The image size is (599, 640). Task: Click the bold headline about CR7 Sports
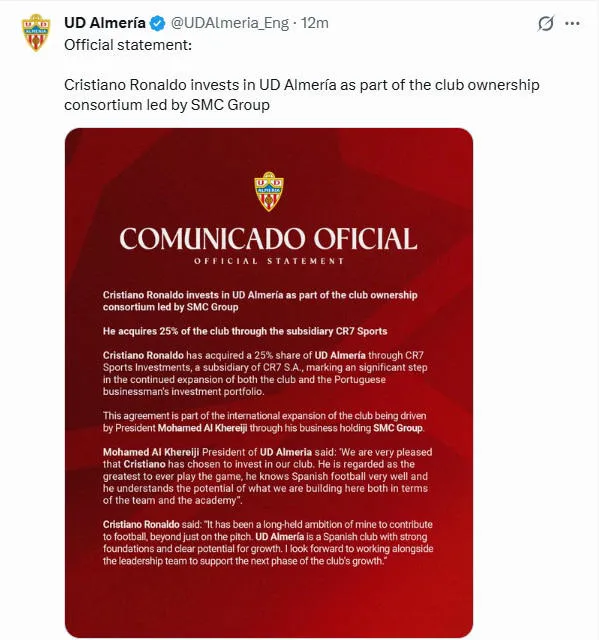[x=245, y=331]
